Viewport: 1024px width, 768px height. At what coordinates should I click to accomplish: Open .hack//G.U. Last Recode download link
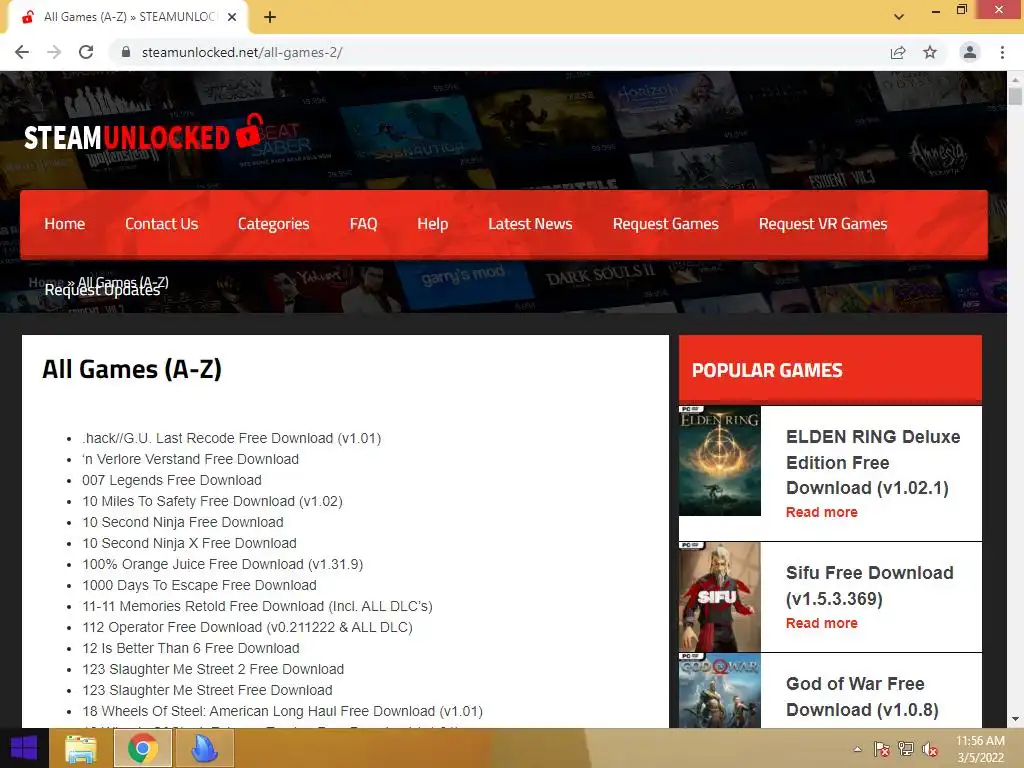coord(231,438)
